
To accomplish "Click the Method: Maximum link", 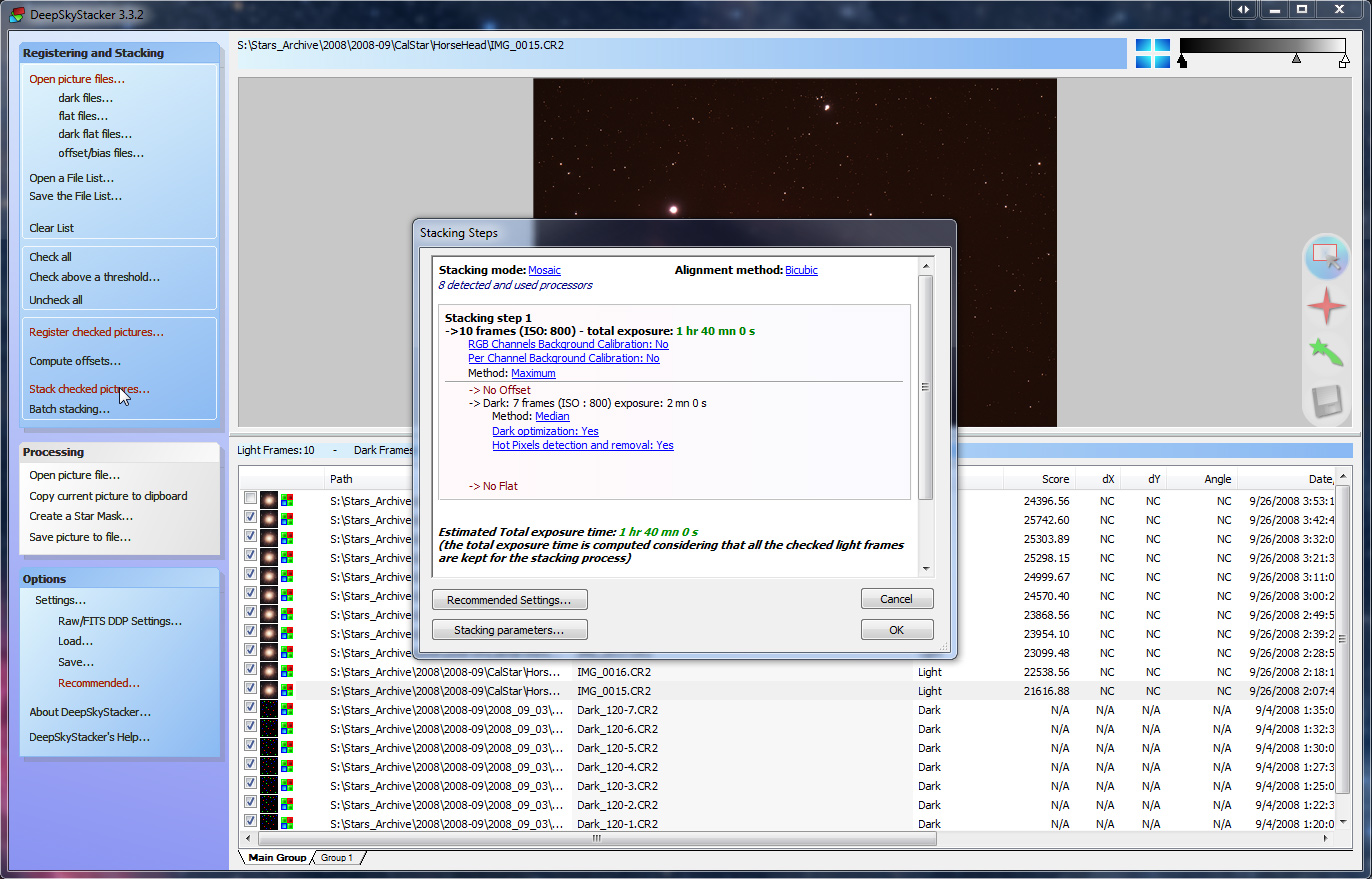I will point(533,373).
